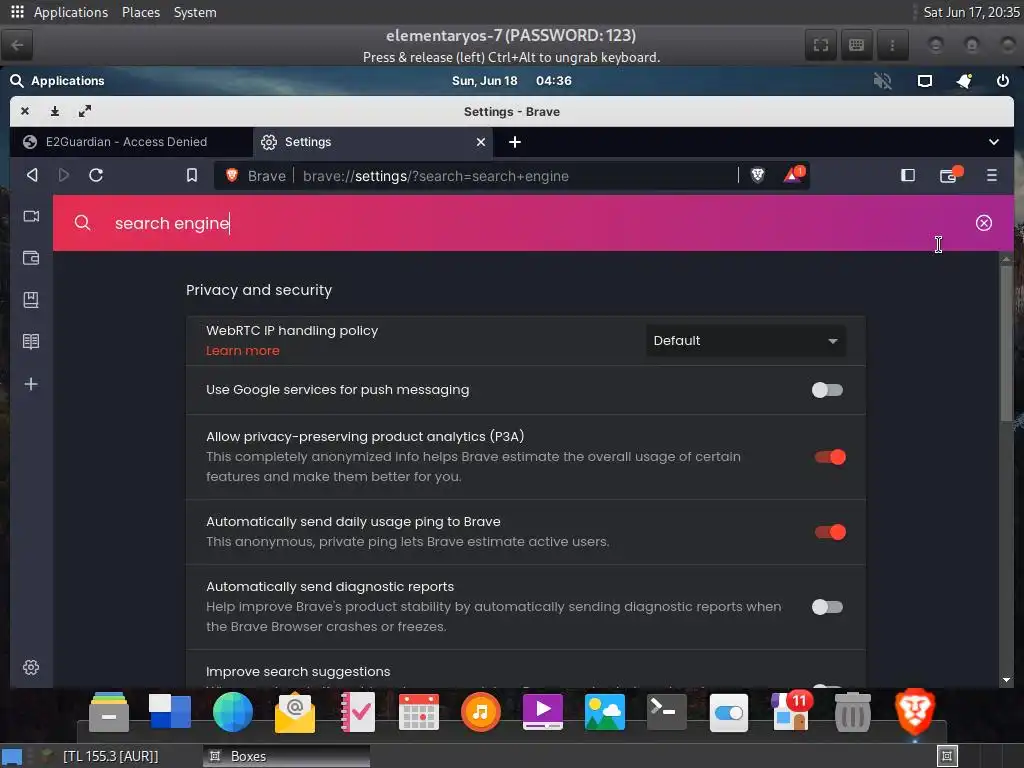Open bookmarks icon in the sidebar
Image resolution: width=1024 pixels, height=768 pixels.
(31, 300)
